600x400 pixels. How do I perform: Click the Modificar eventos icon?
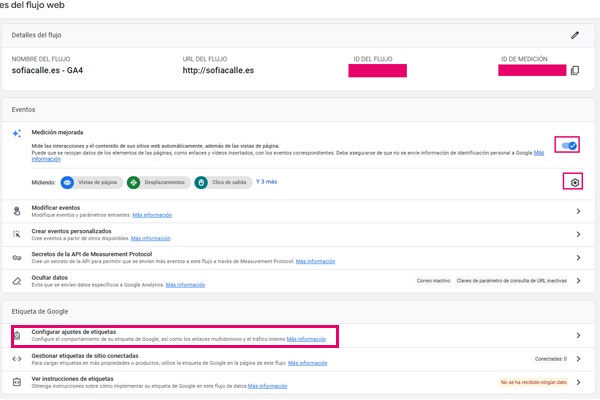click(17, 210)
